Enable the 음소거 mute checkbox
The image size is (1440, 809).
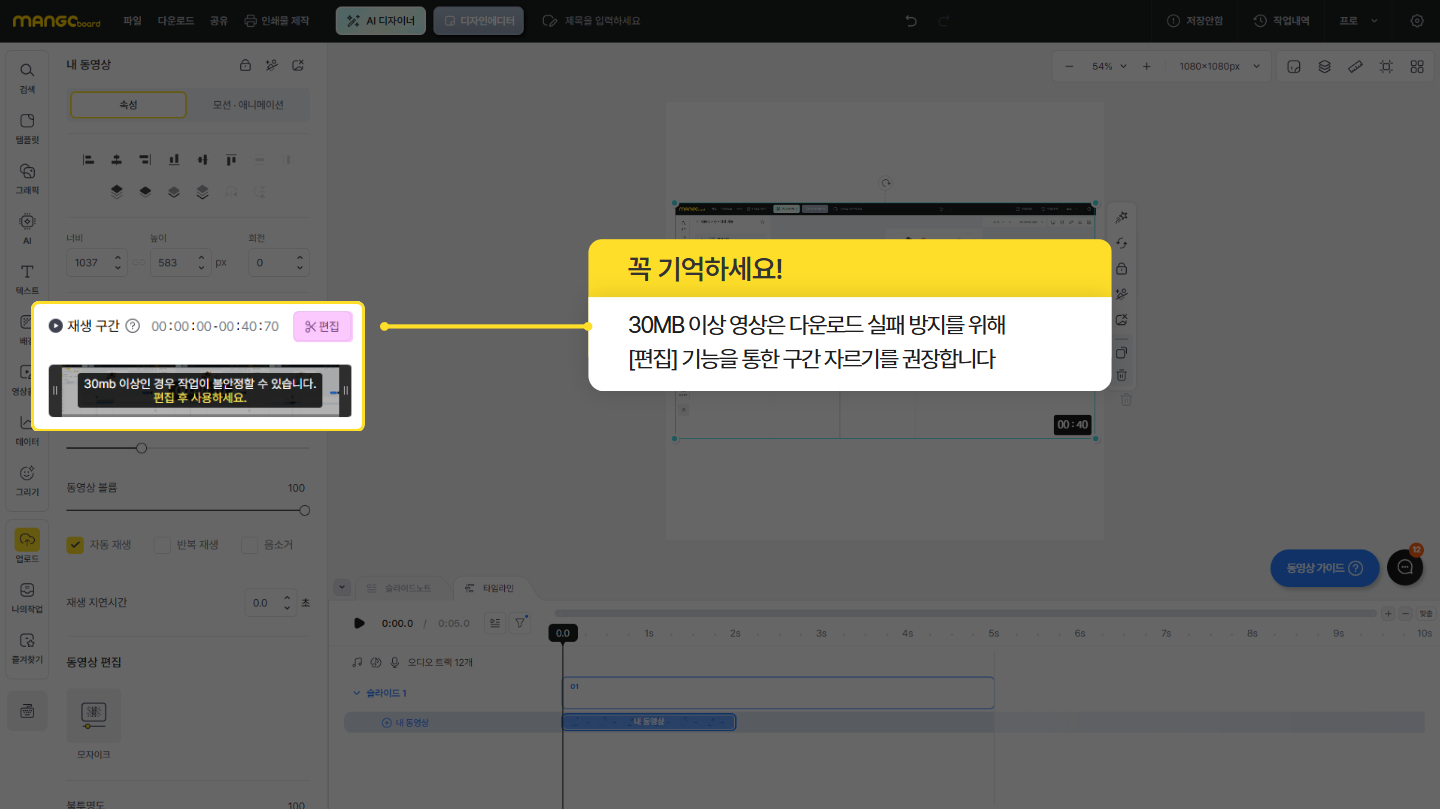[x=250, y=545]
